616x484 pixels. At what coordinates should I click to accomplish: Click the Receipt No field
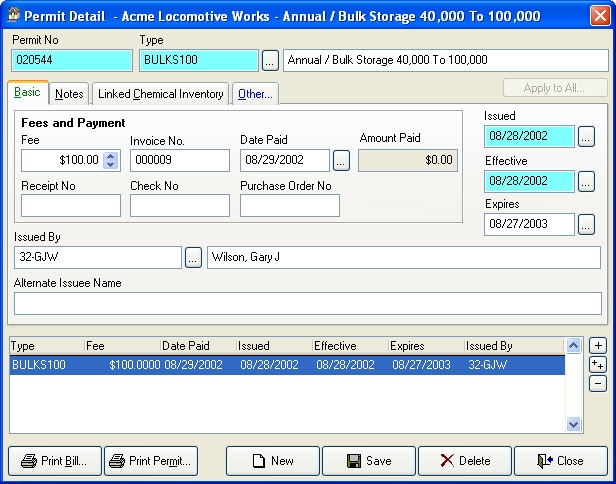pos(71,205)
